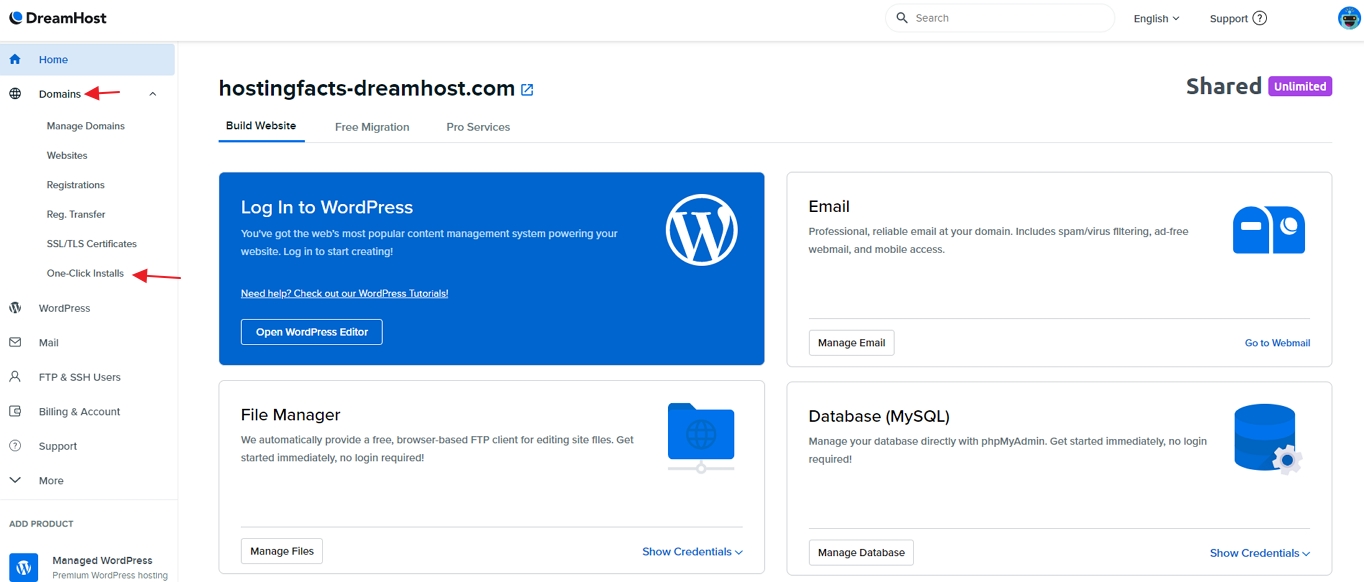Screen dimensions: 1364x582
Task: Expand Show Credentials under File Manager
Action: pyautogui.click(x=692, y=551)
